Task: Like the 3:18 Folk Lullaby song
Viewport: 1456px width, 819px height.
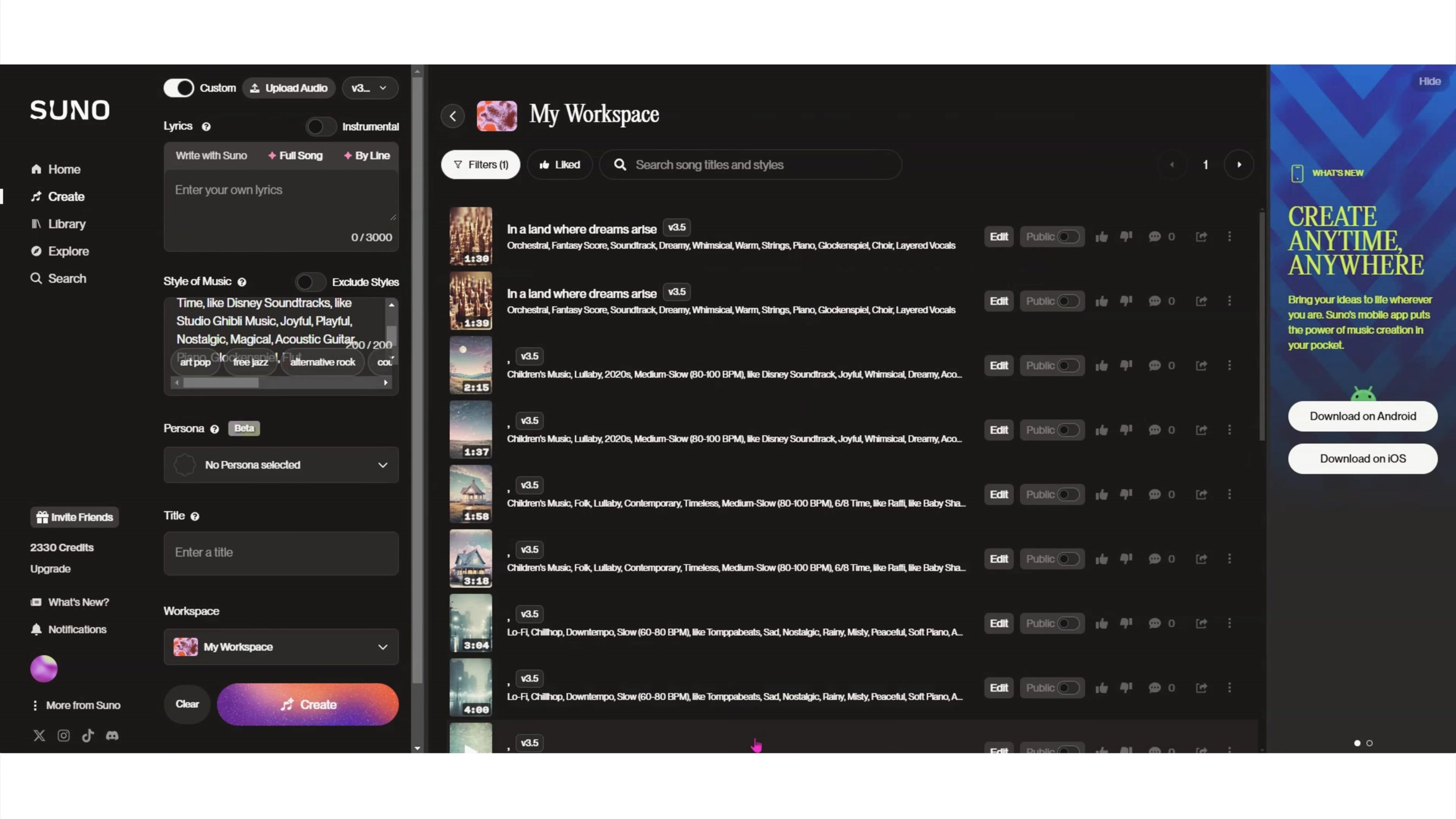Action: 1101,559
